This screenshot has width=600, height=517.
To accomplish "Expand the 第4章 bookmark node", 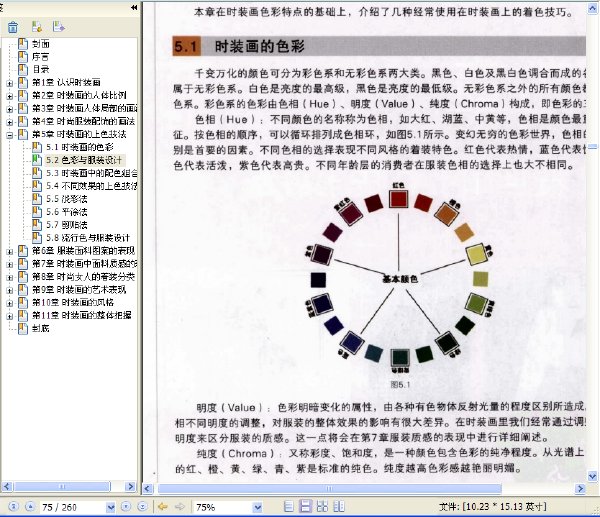I will coord(10,122).
